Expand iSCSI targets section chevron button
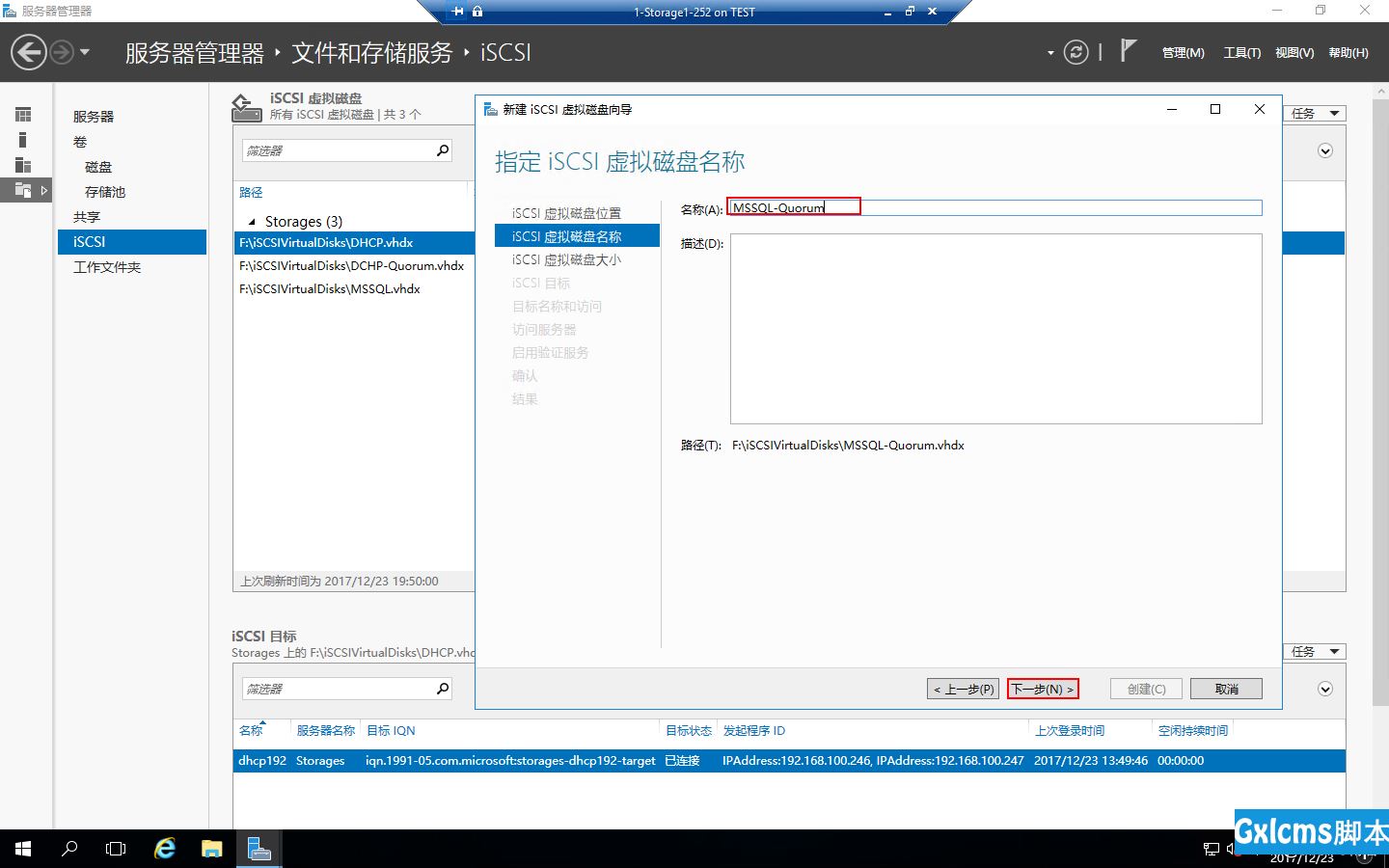This screenshot has width=1389, height=868. [x=1325, y=690]
